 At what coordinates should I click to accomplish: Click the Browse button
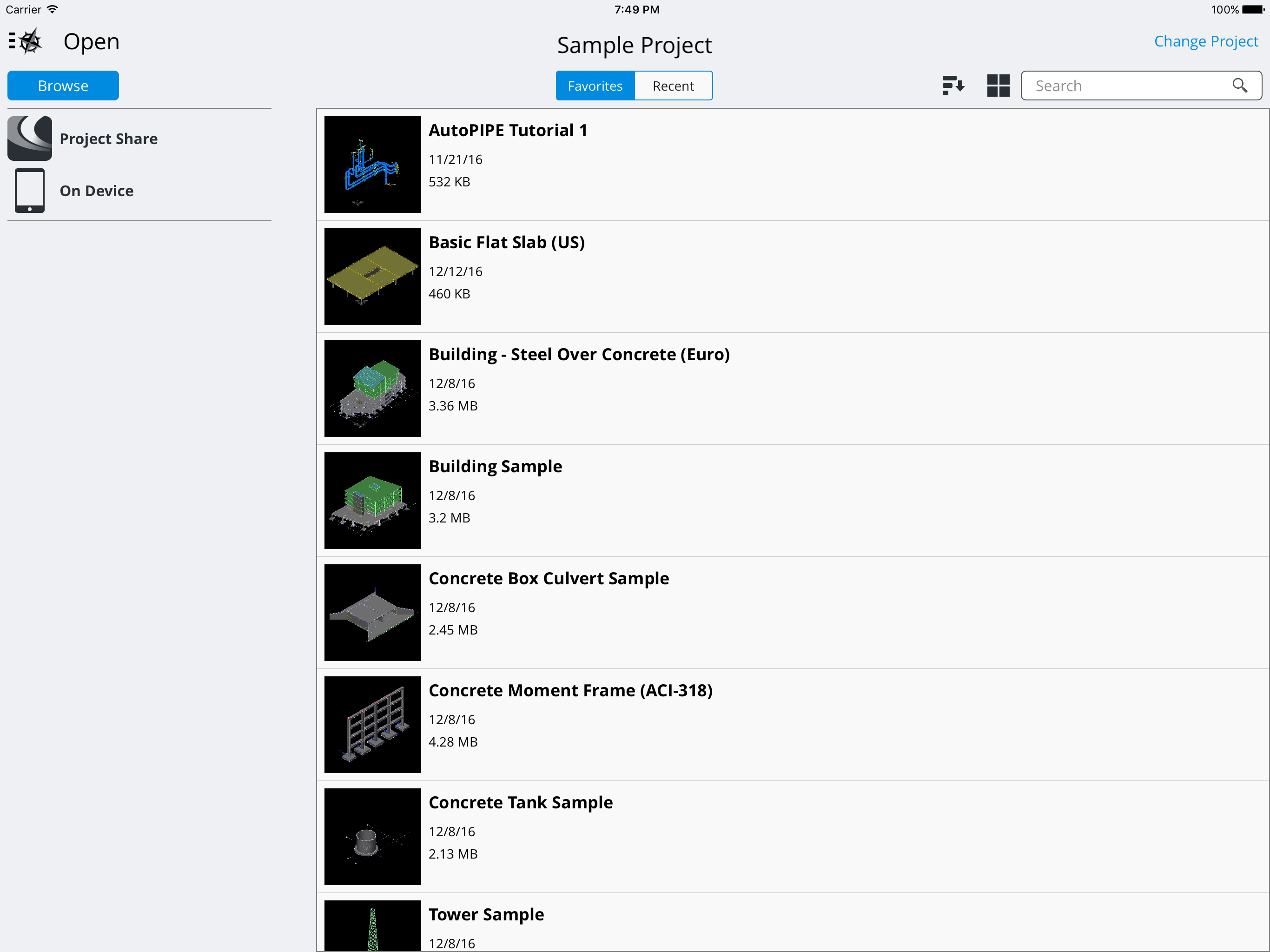[x=63, y=86]
